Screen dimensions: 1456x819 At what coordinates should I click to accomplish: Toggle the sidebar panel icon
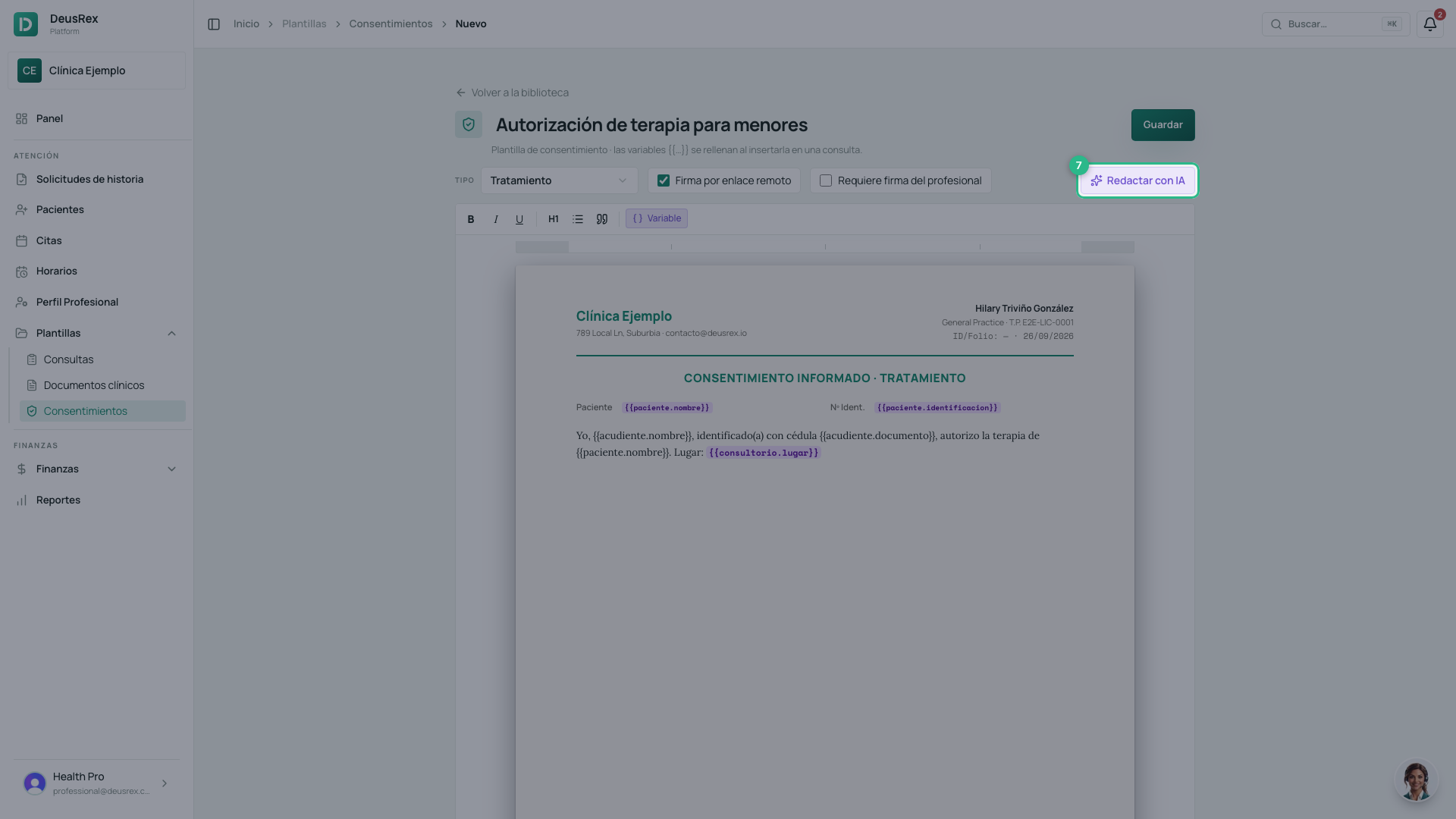click(214, 24)
